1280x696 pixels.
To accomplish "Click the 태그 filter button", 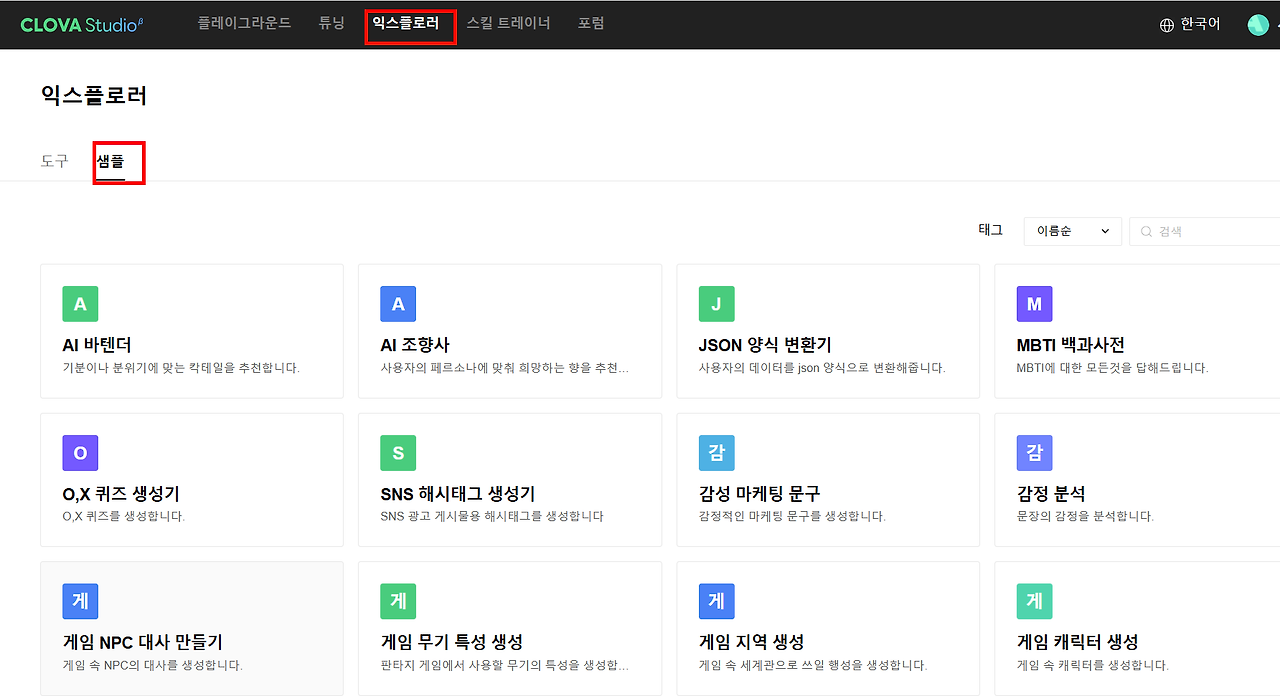I will (x=990, y=230).
